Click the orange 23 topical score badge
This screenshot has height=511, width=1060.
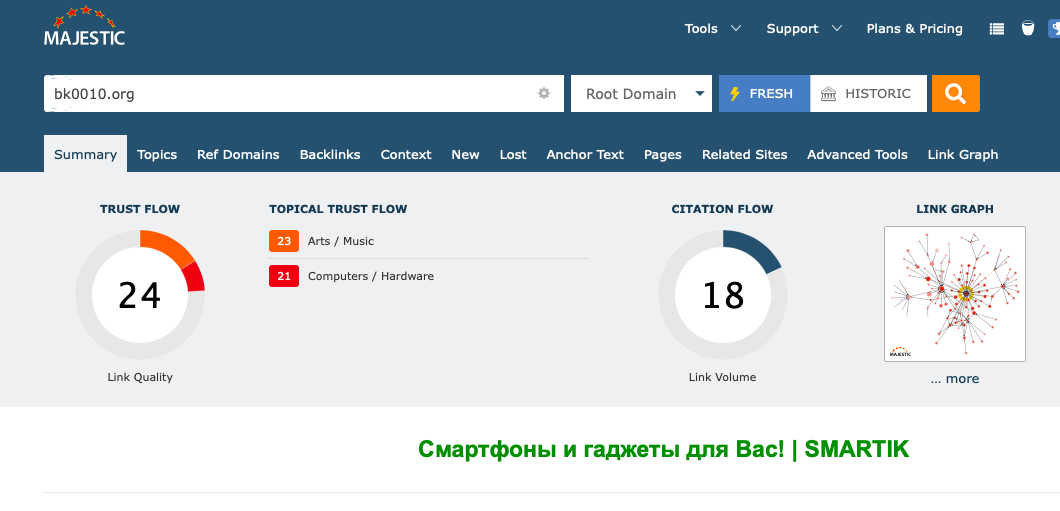coord(284,241)
